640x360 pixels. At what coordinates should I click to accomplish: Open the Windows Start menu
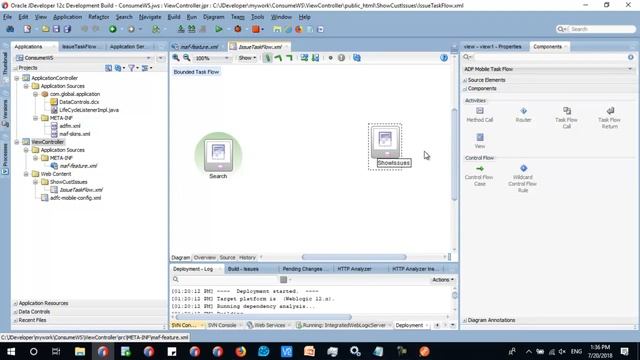click(11, 351)
